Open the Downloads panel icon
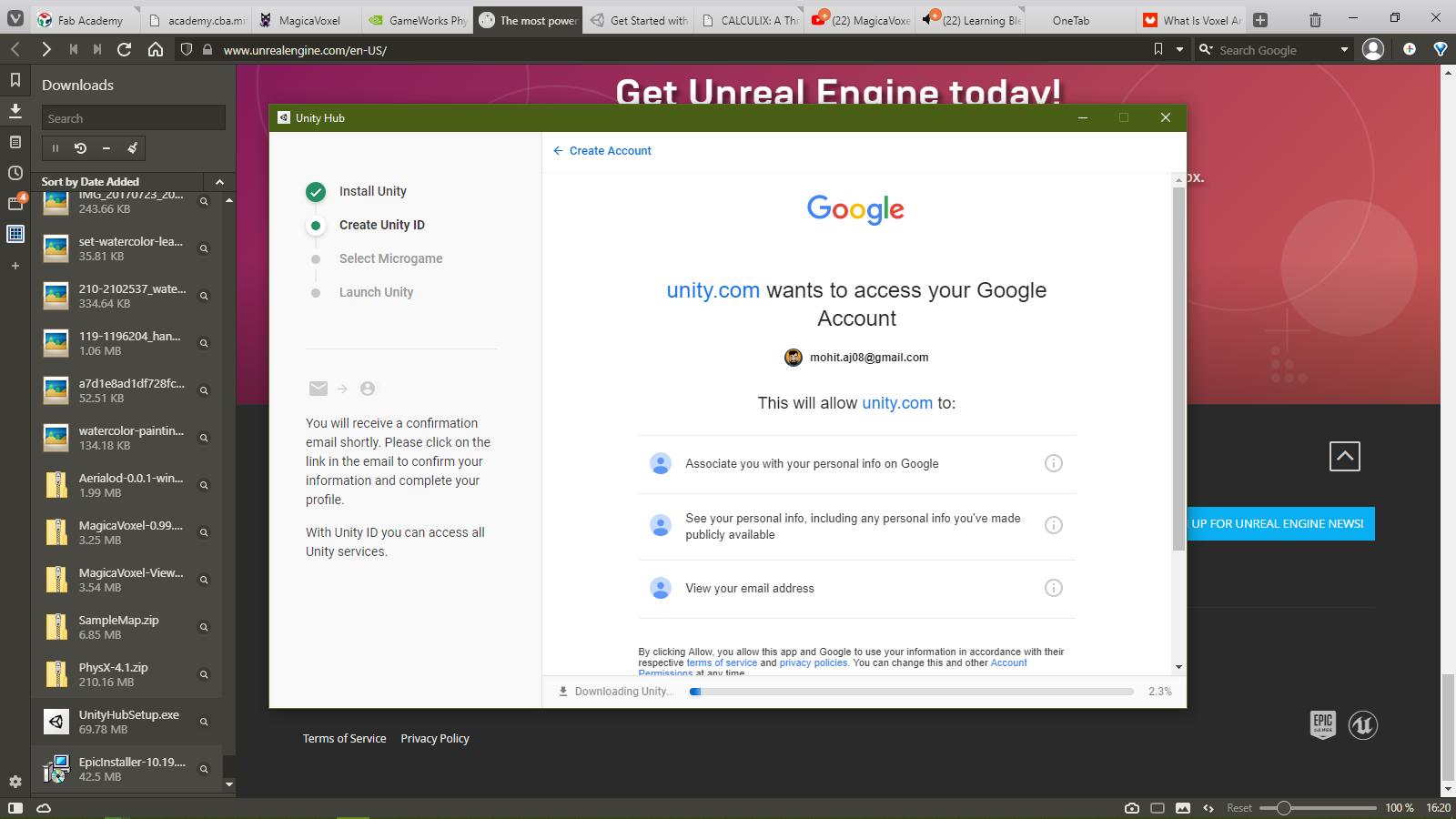This screenshot has width=1456, height=819. click(x=15, y=110)
